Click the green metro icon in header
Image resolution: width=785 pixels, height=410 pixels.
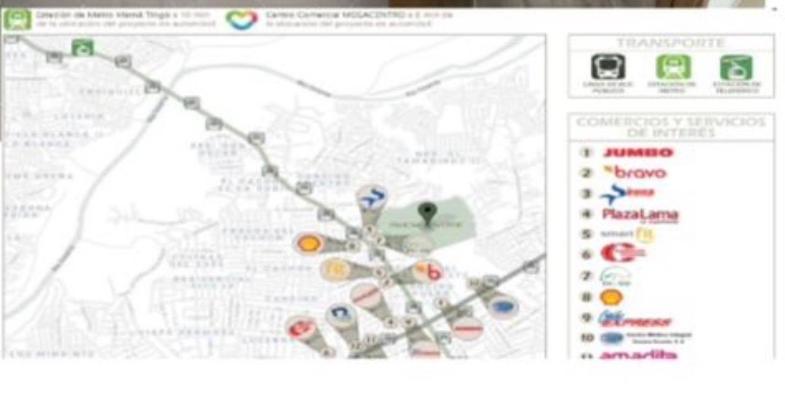pyautogui.click(x=16, y=18)
